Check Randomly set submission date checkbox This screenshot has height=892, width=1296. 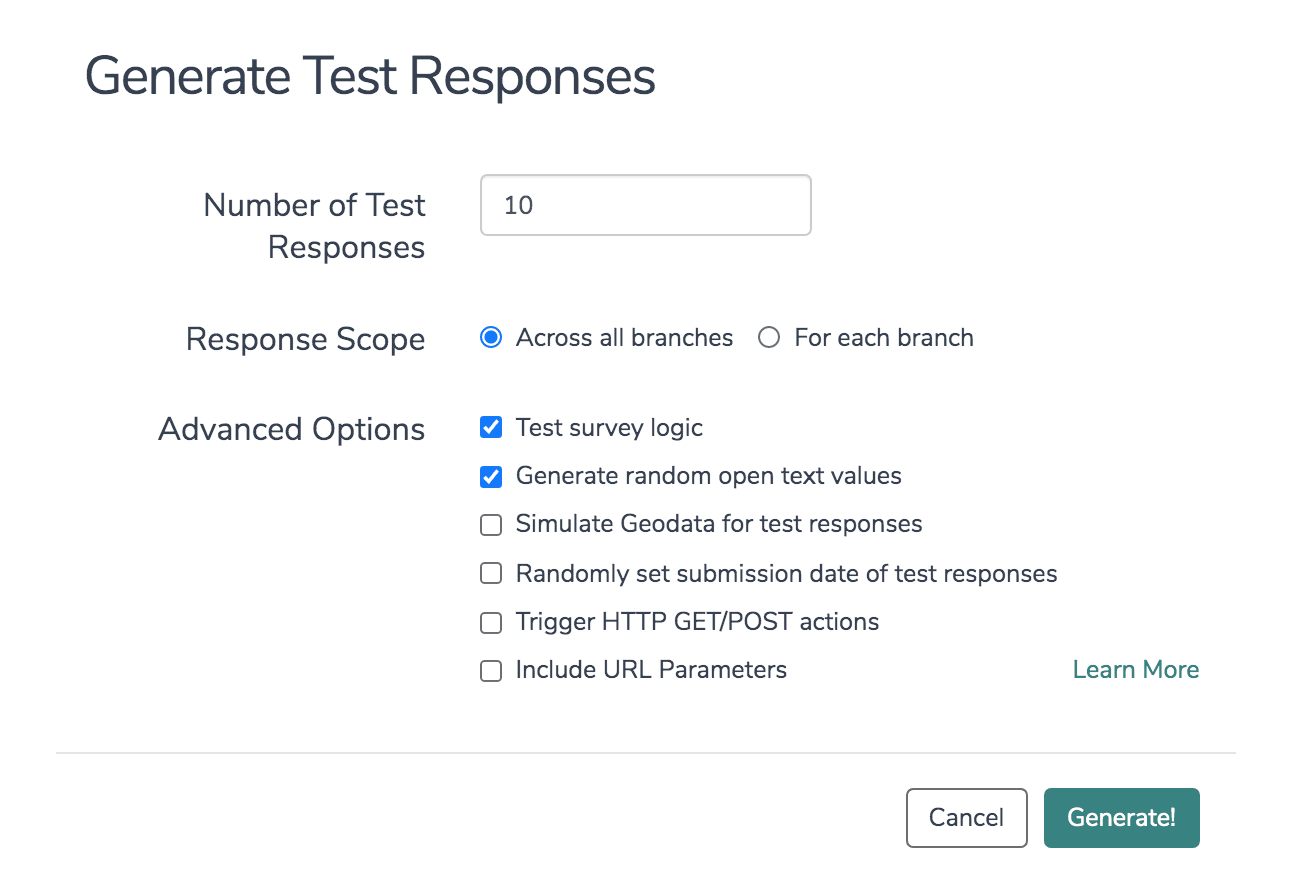491,574
